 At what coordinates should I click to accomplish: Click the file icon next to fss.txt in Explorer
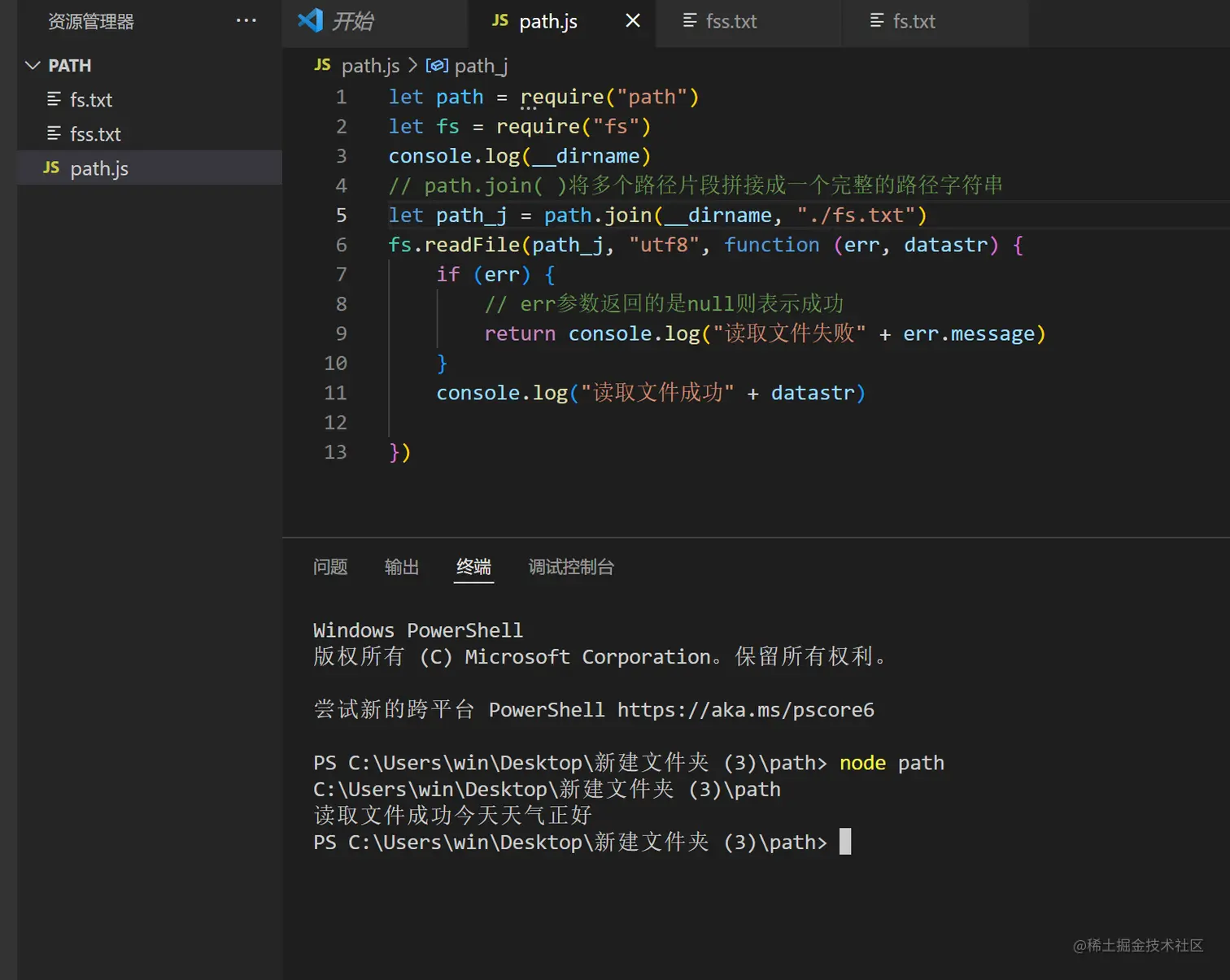(53, 133)
